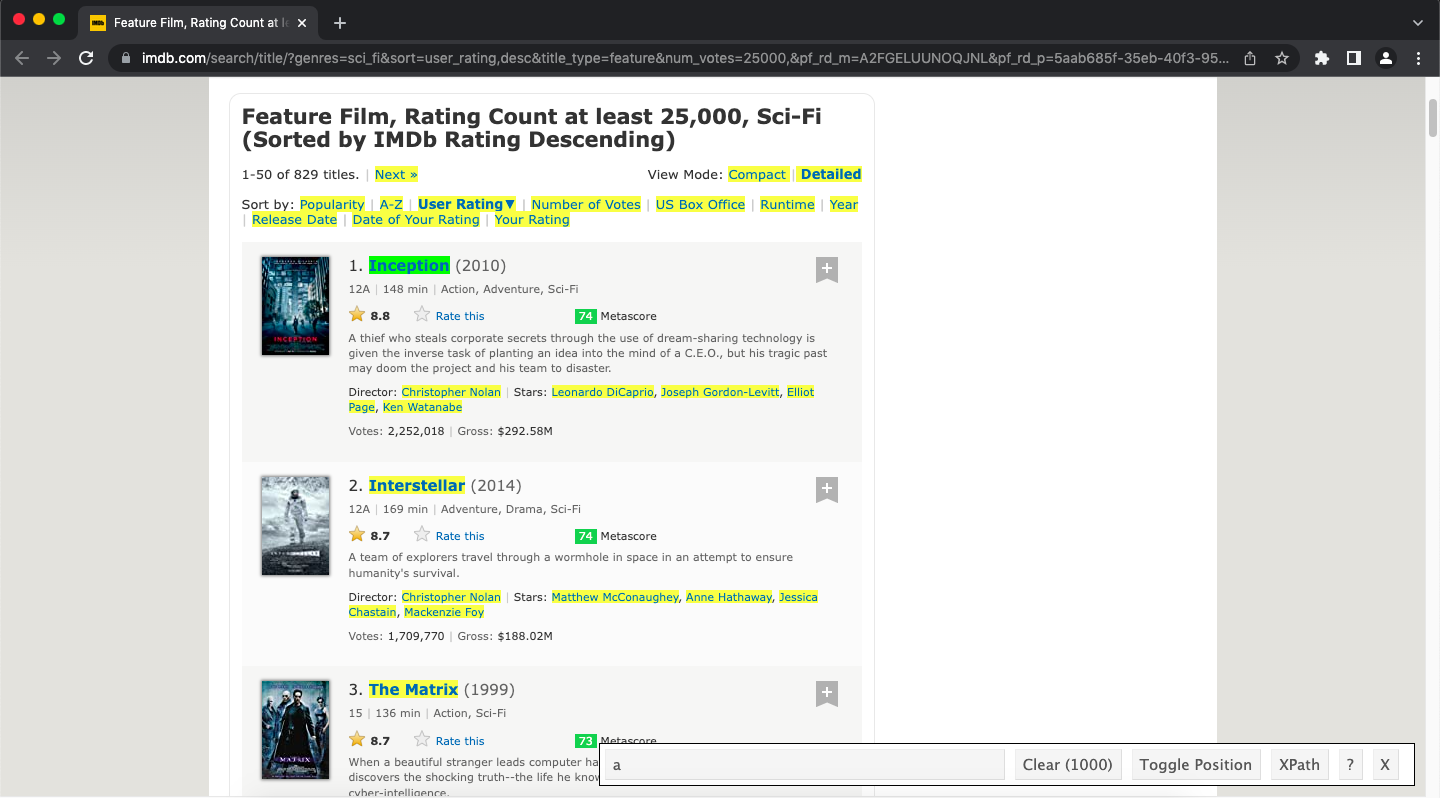Viewport: 1440px width, 798px height.
Task: Add The Matrix to watchlist ribbon icon
Action: [x=826, y=694]
